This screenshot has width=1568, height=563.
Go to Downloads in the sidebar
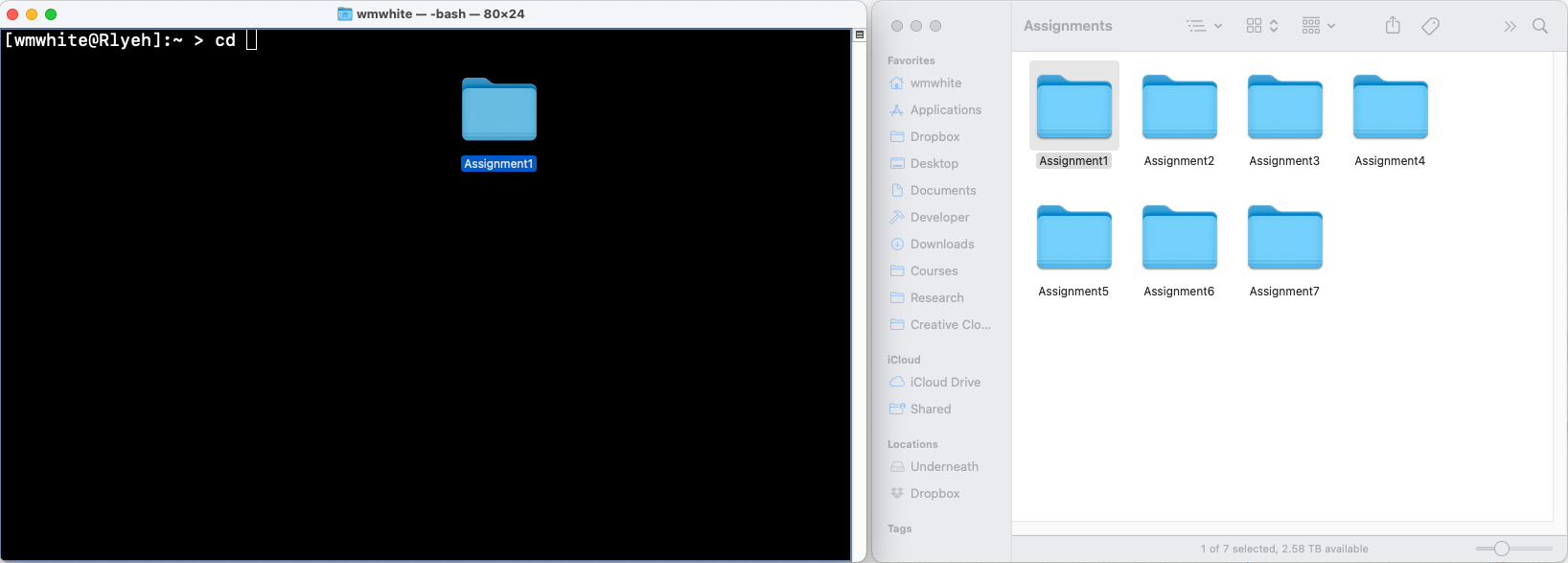tap(941, 245)
